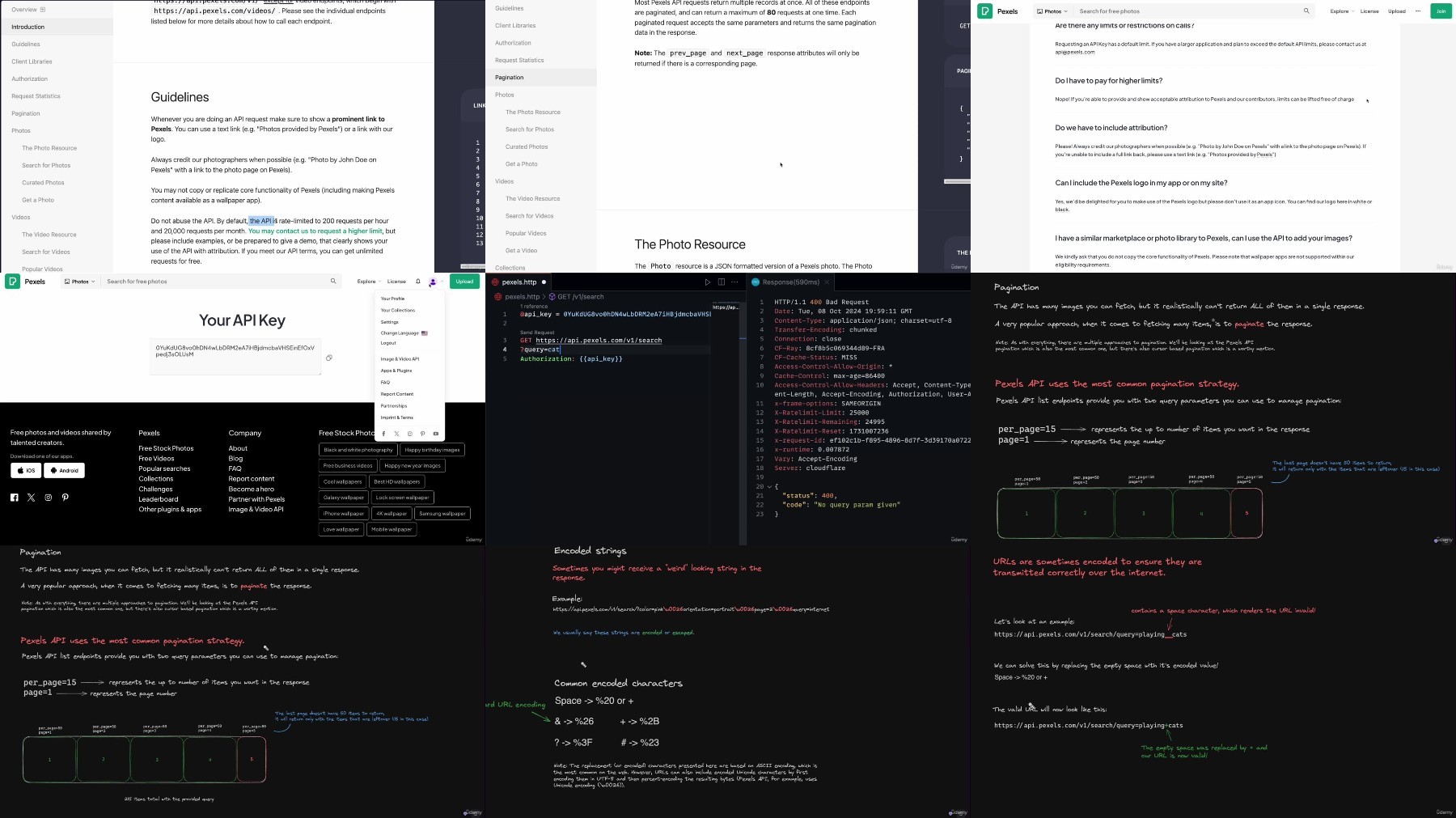Click the iOS app download button
The width and height of the screenshot is (1456, 818).
27,470
